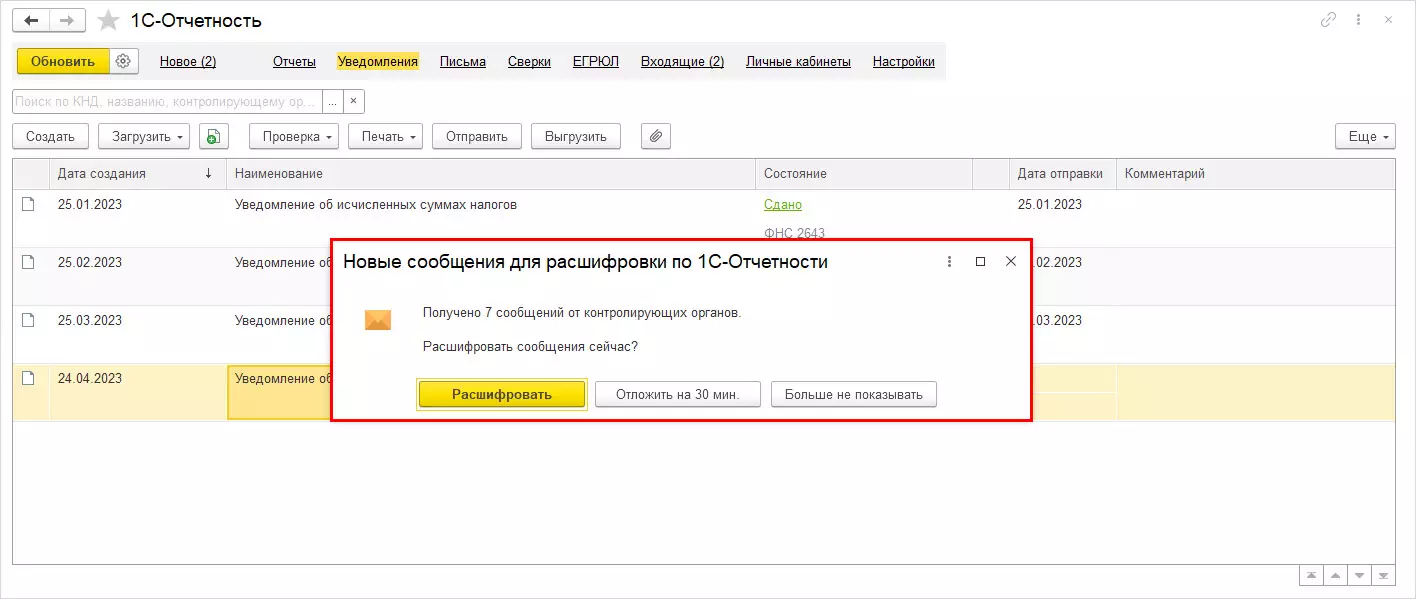Select Уведомление об исчисленных суммах налогов text

coord(376,204)
